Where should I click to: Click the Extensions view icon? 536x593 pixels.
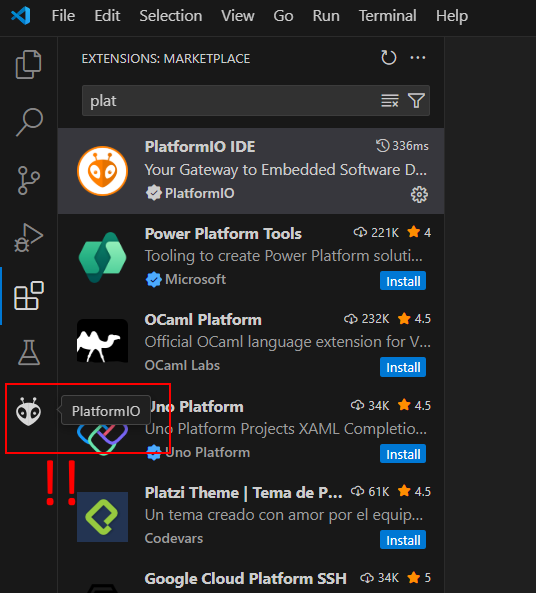pos(29,296)
